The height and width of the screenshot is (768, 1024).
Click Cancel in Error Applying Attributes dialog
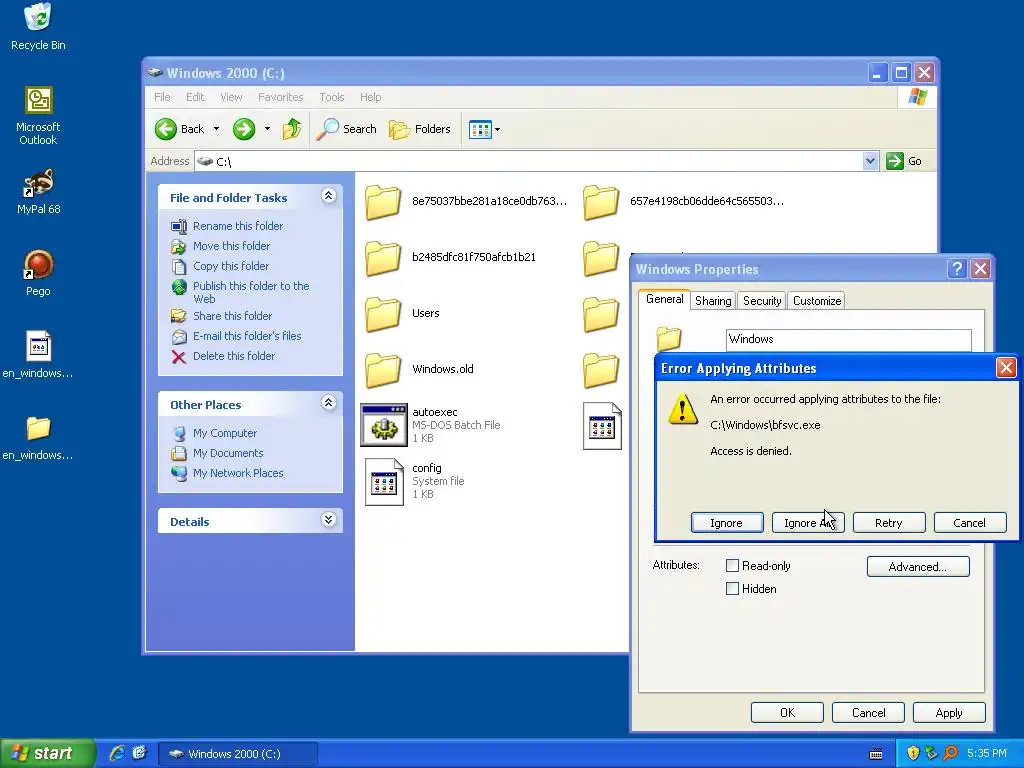click(x=970, y=522)
